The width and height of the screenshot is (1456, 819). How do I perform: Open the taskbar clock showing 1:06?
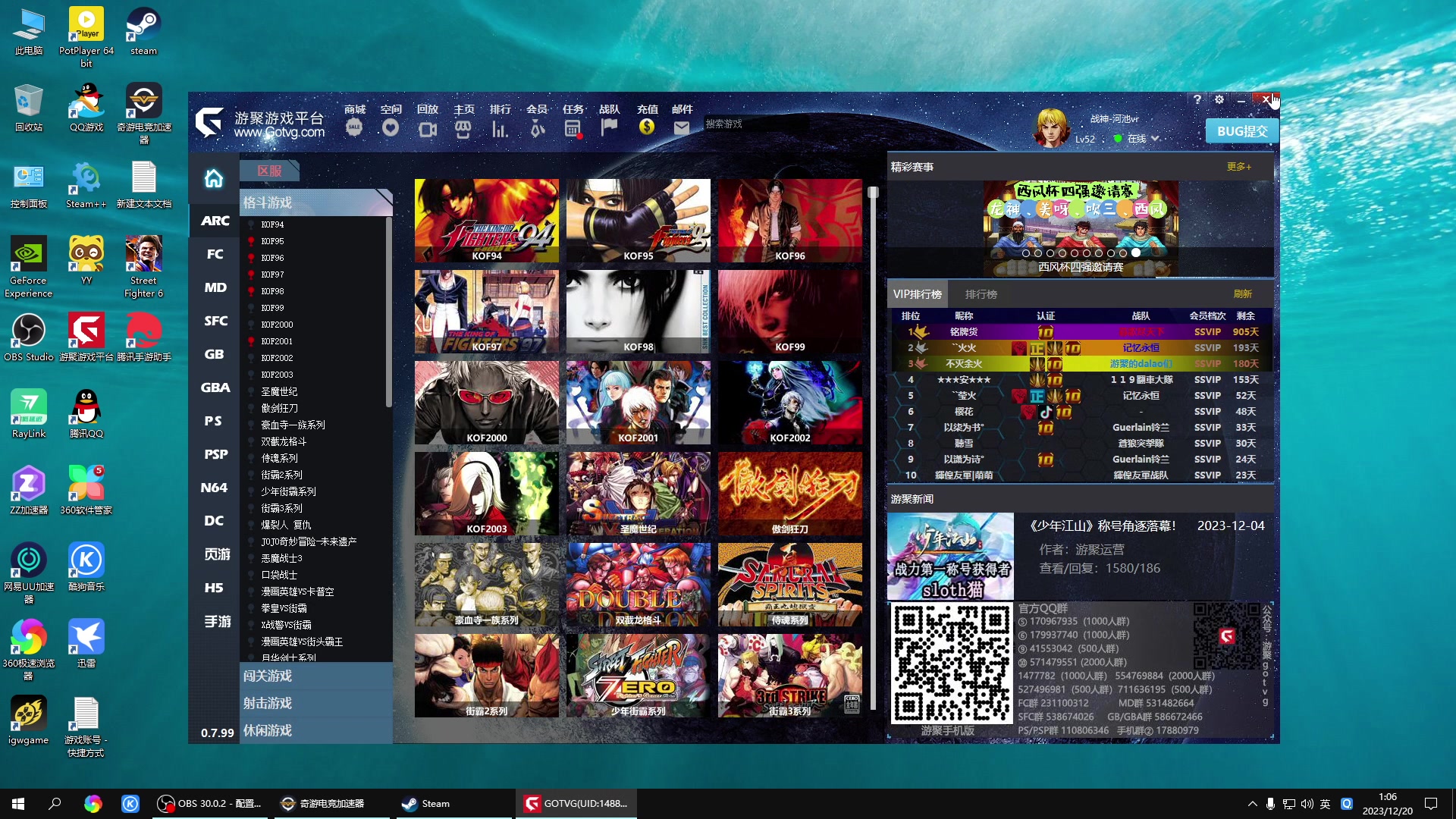(x=1387, y=804)
